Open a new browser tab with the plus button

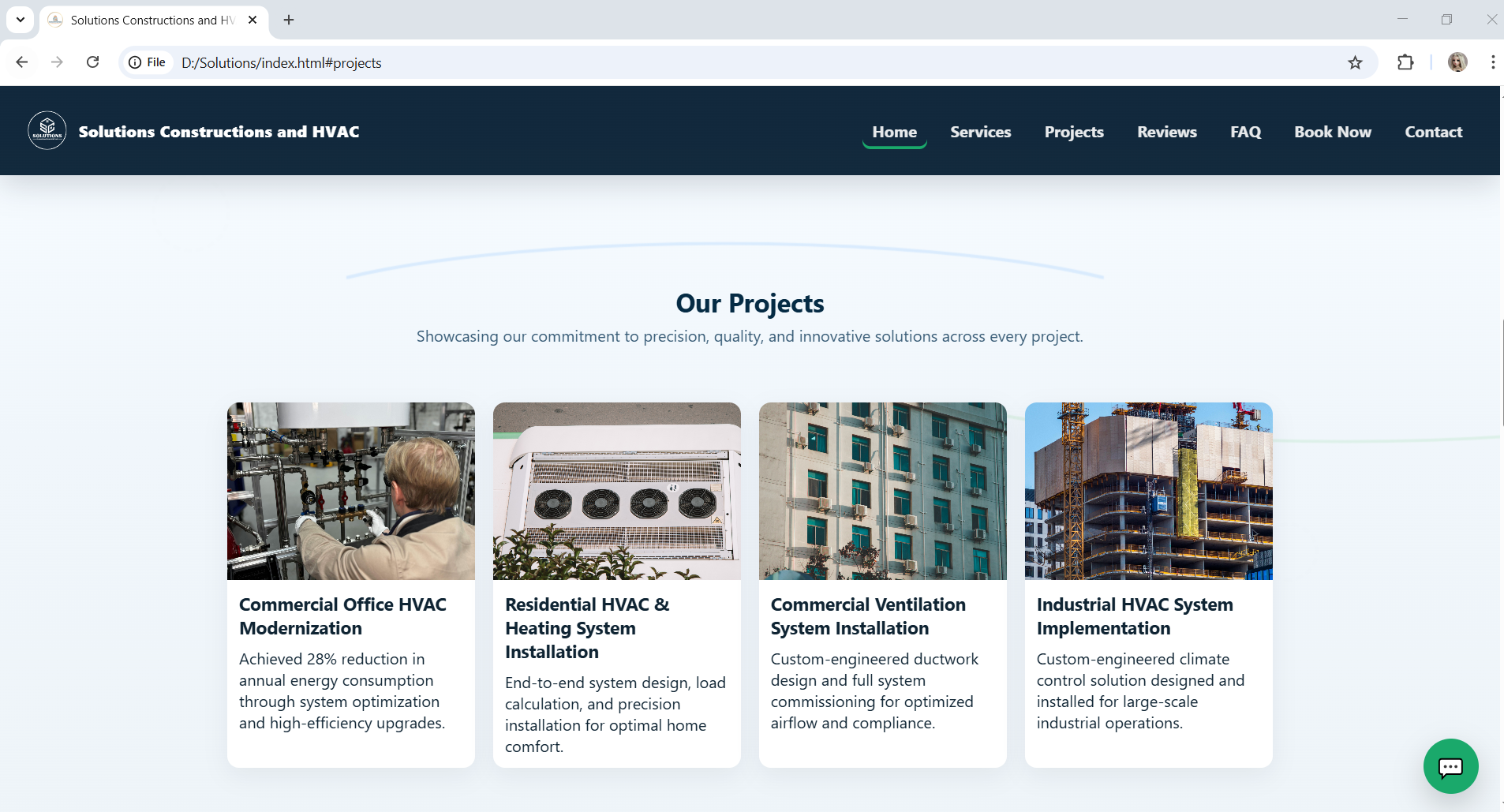click(x=288, y=20)
